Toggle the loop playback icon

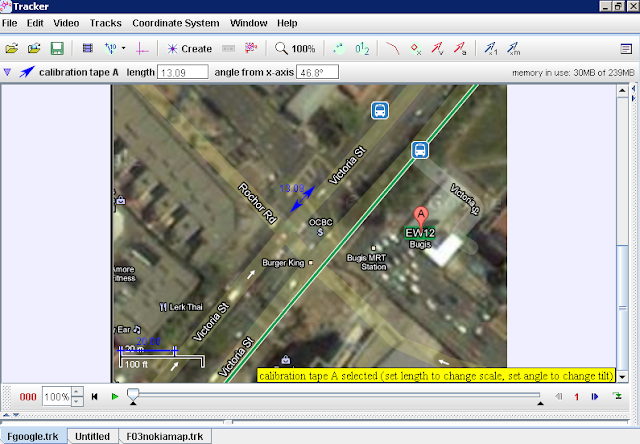click(x=617, y=396)
